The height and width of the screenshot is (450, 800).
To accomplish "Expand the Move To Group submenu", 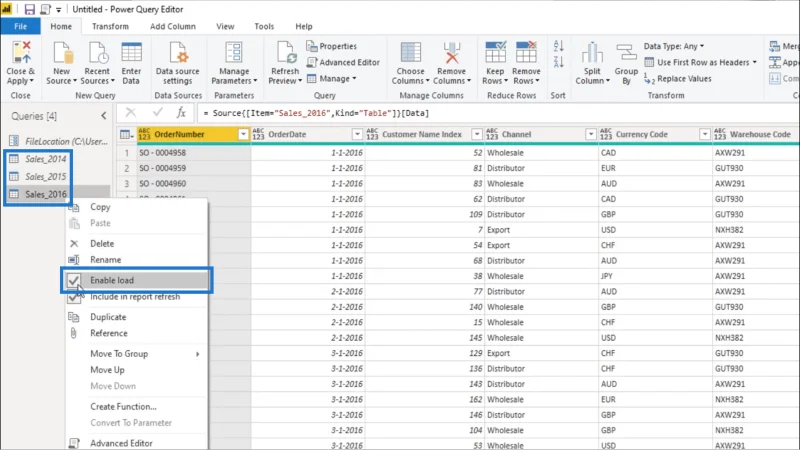I will (x=197, y=354).
